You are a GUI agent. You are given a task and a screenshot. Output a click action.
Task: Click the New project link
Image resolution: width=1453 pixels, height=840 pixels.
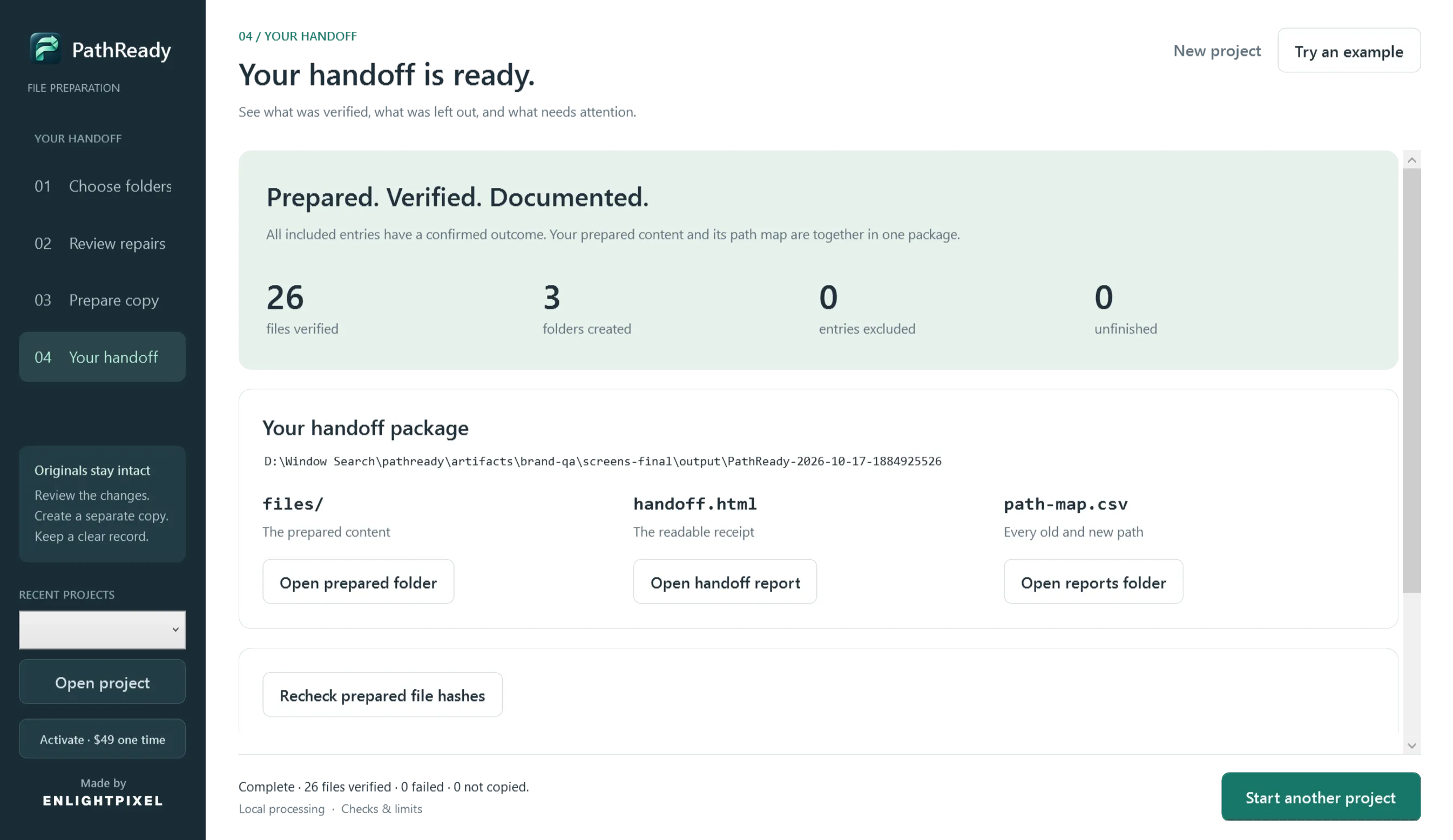1217,51
